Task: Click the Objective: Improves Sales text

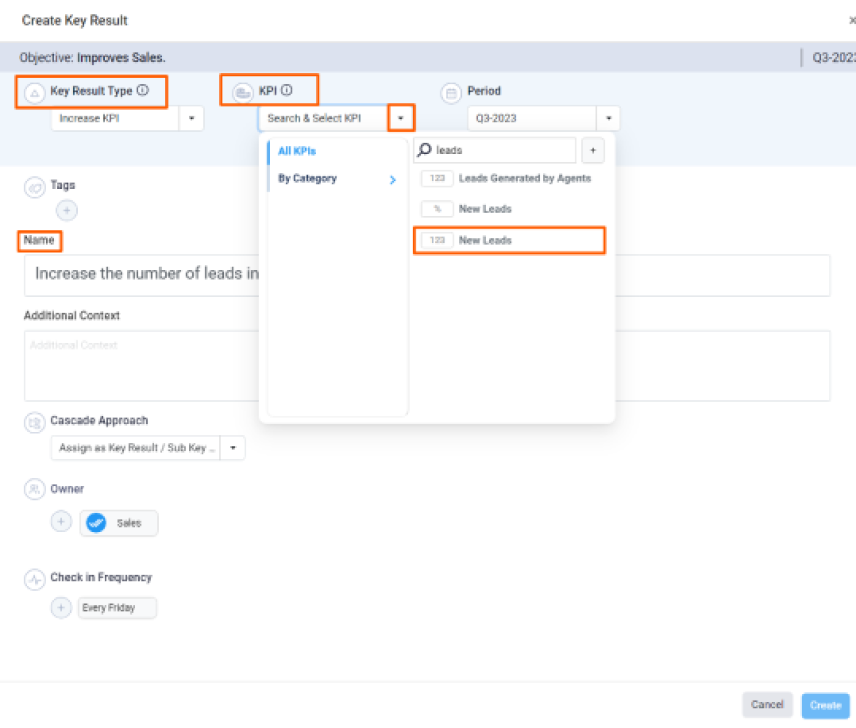Action: [x=92, y=57]
